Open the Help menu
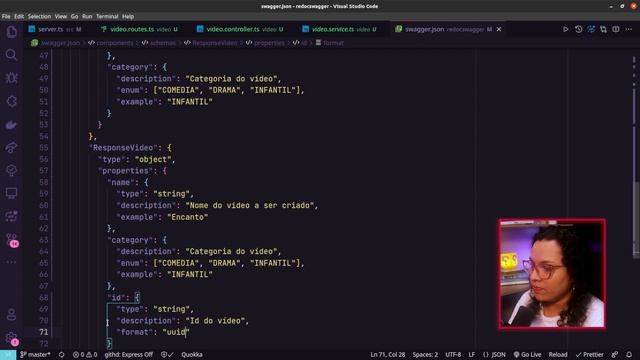The height and width of the screenshot is (360, 640). (128, 17)
